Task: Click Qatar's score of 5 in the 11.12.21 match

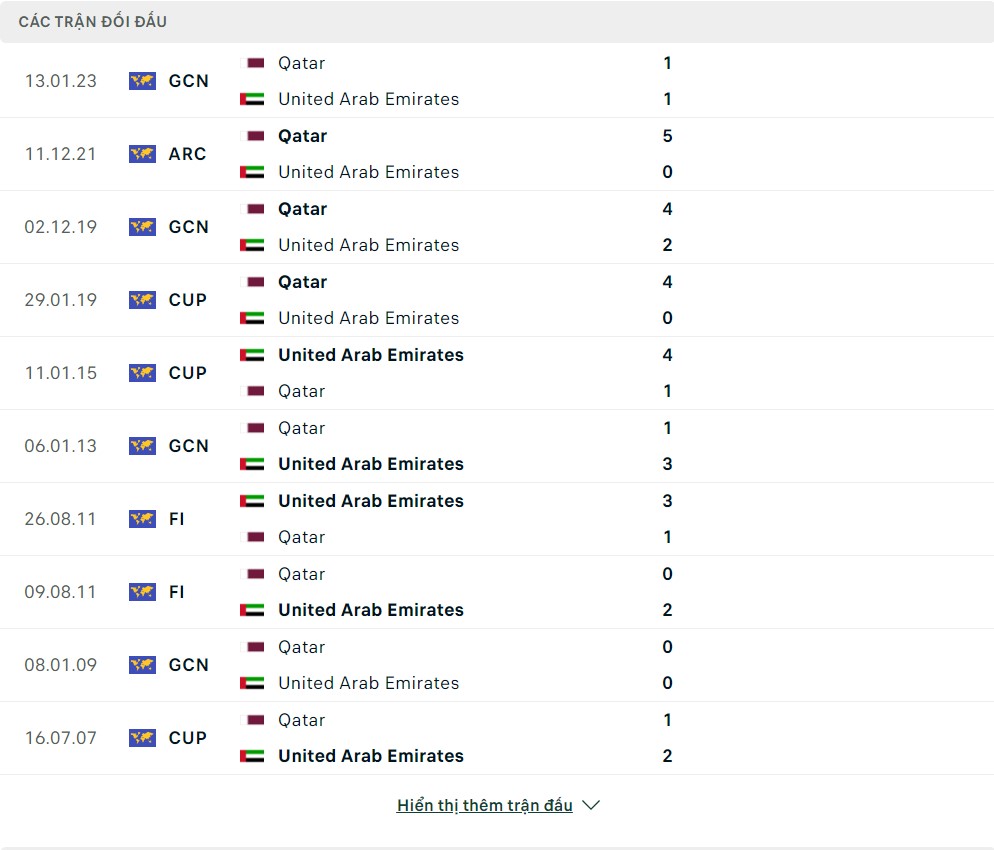Action: coord(667,136)
